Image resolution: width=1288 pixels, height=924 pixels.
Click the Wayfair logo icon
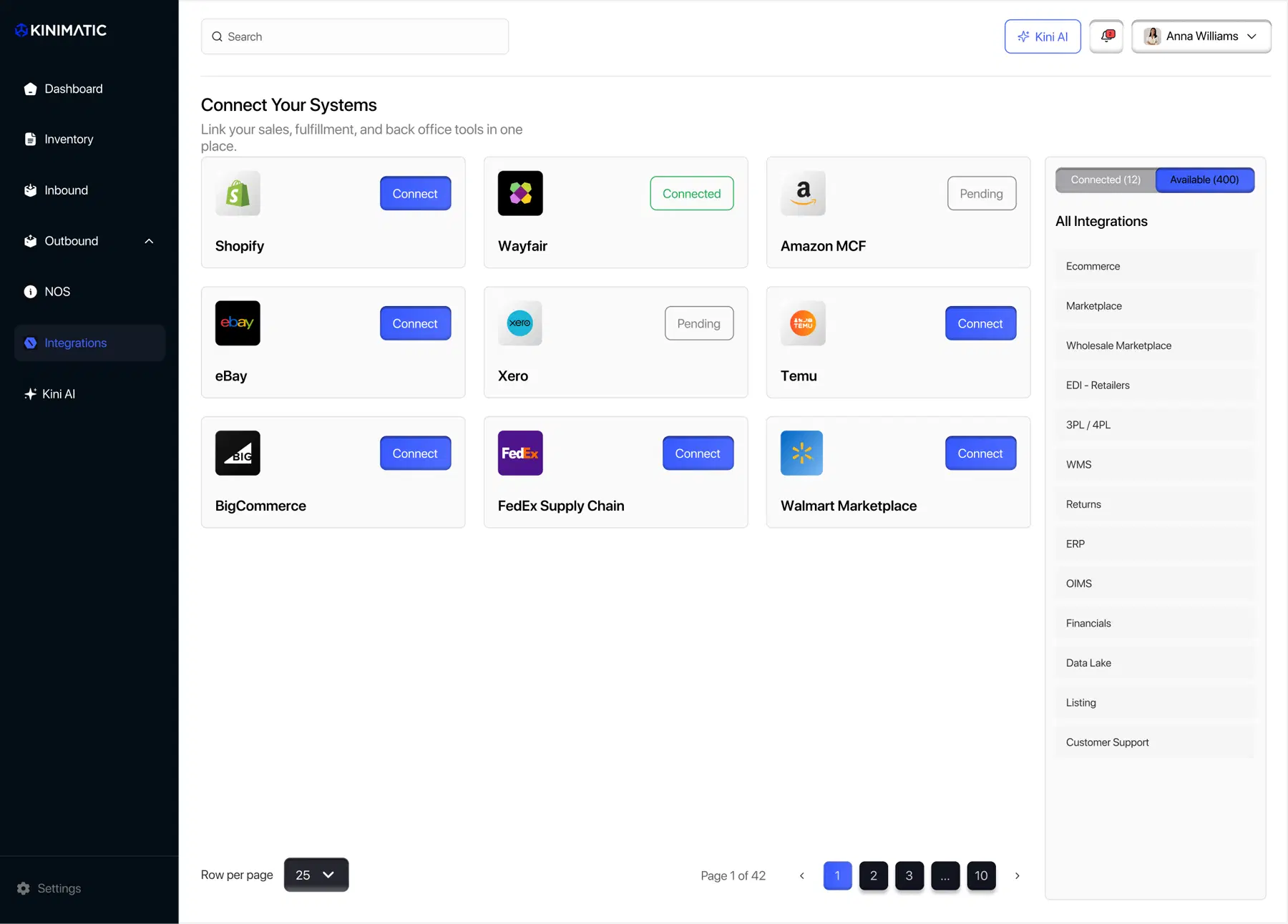tap(520, 193)
